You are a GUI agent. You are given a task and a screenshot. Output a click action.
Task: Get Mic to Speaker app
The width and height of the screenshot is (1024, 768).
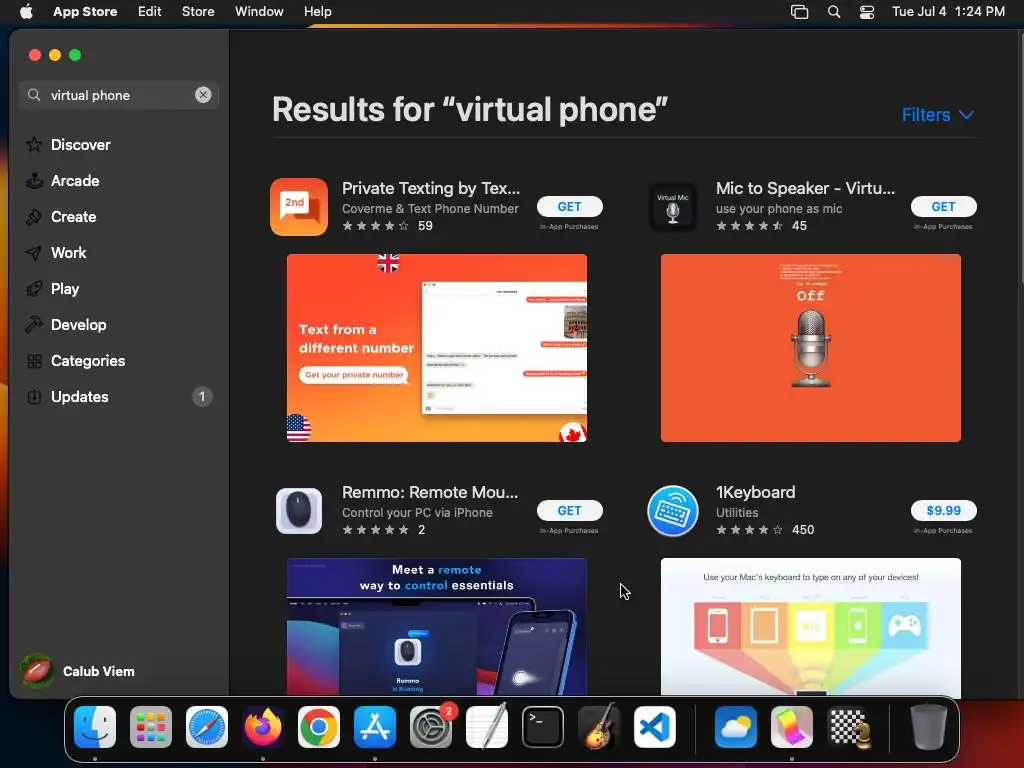(x=944, y=206)
